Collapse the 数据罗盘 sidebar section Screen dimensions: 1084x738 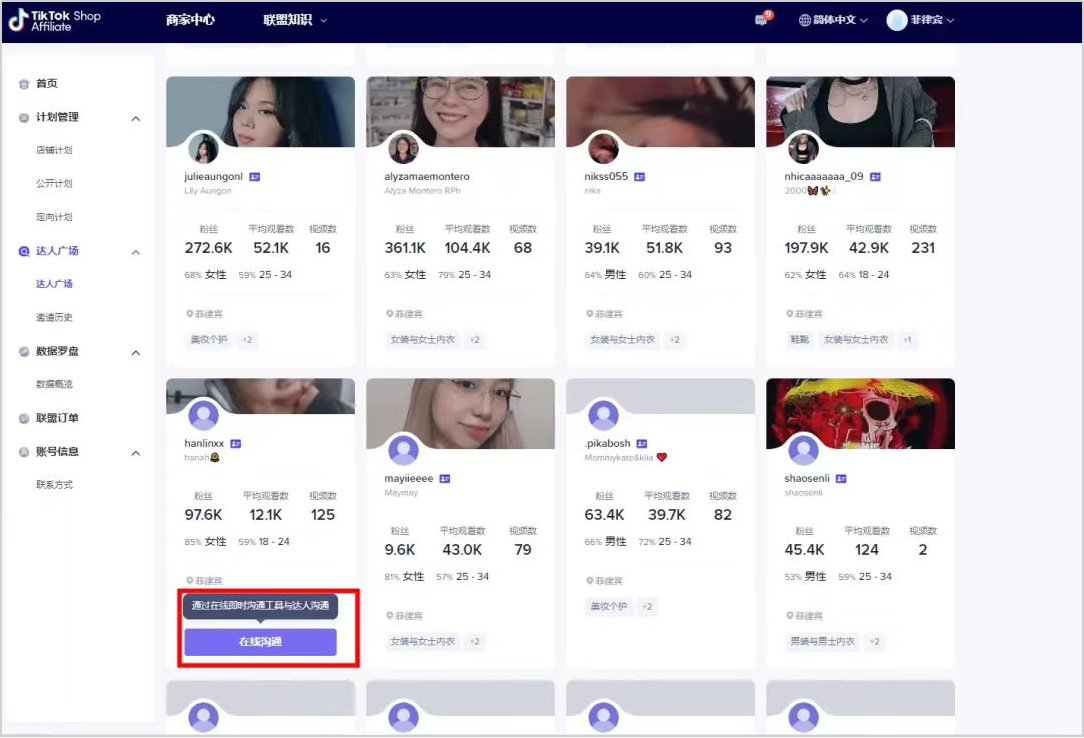[136, 352]
